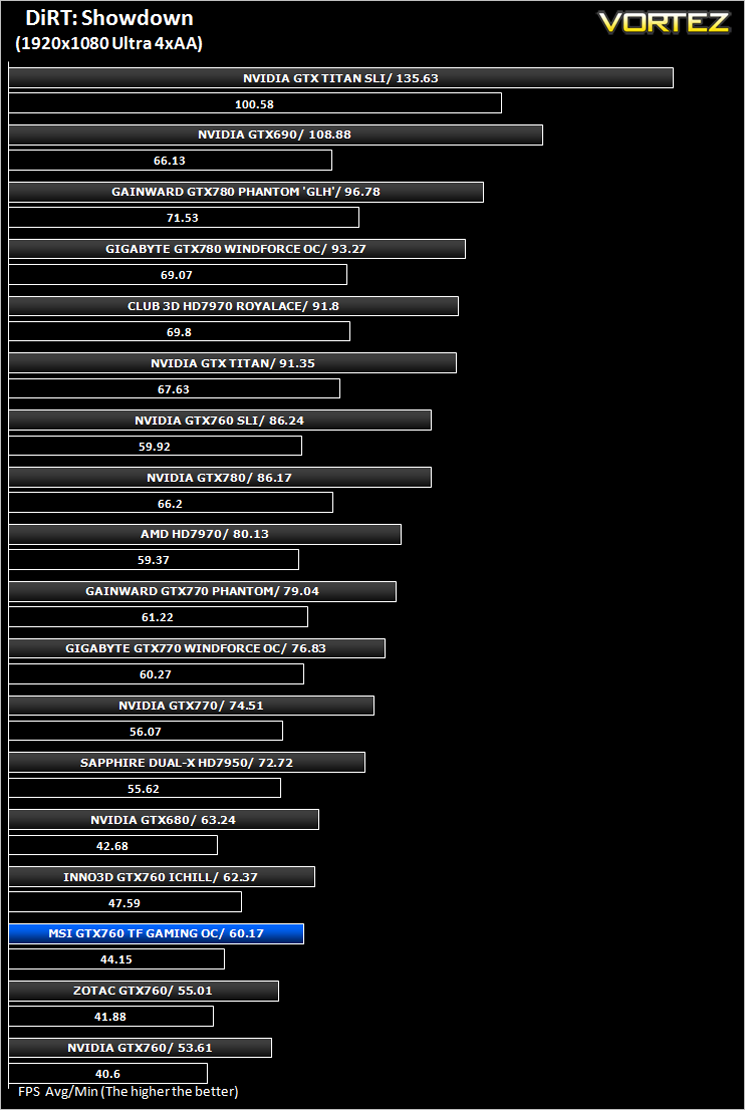Select the GIGABYTE GTX780 WINDFORCE OC bar
Image resolution: width=745 pixels, height=1110 pixels.
(x=237, y=249)
